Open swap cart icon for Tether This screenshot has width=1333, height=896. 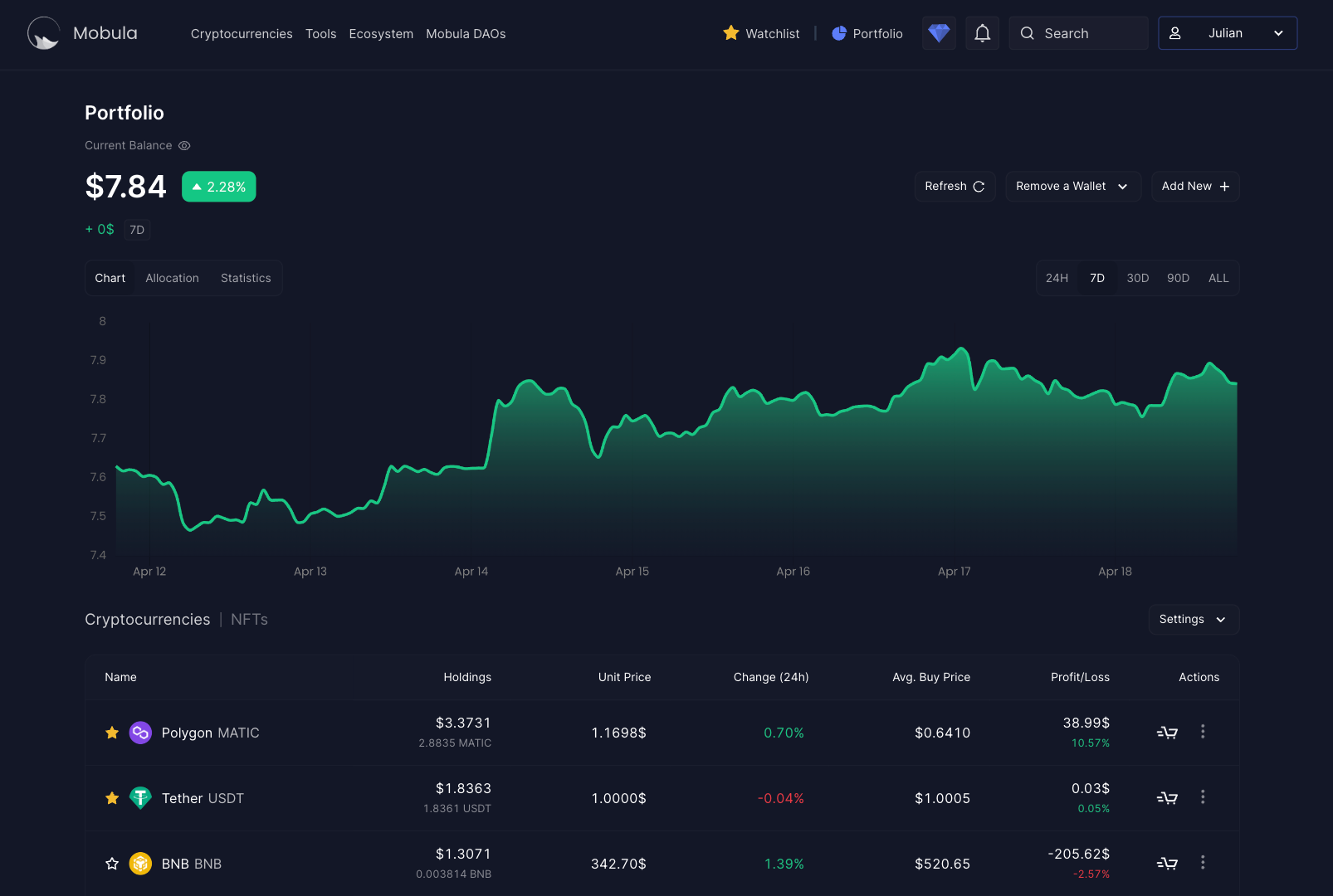click(1167, 798)
